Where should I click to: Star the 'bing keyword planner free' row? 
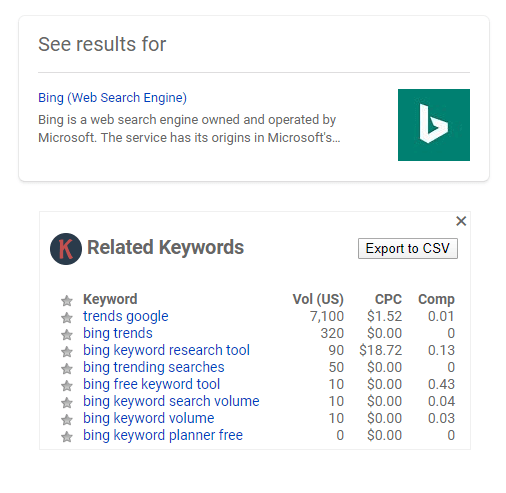point(67,437)
